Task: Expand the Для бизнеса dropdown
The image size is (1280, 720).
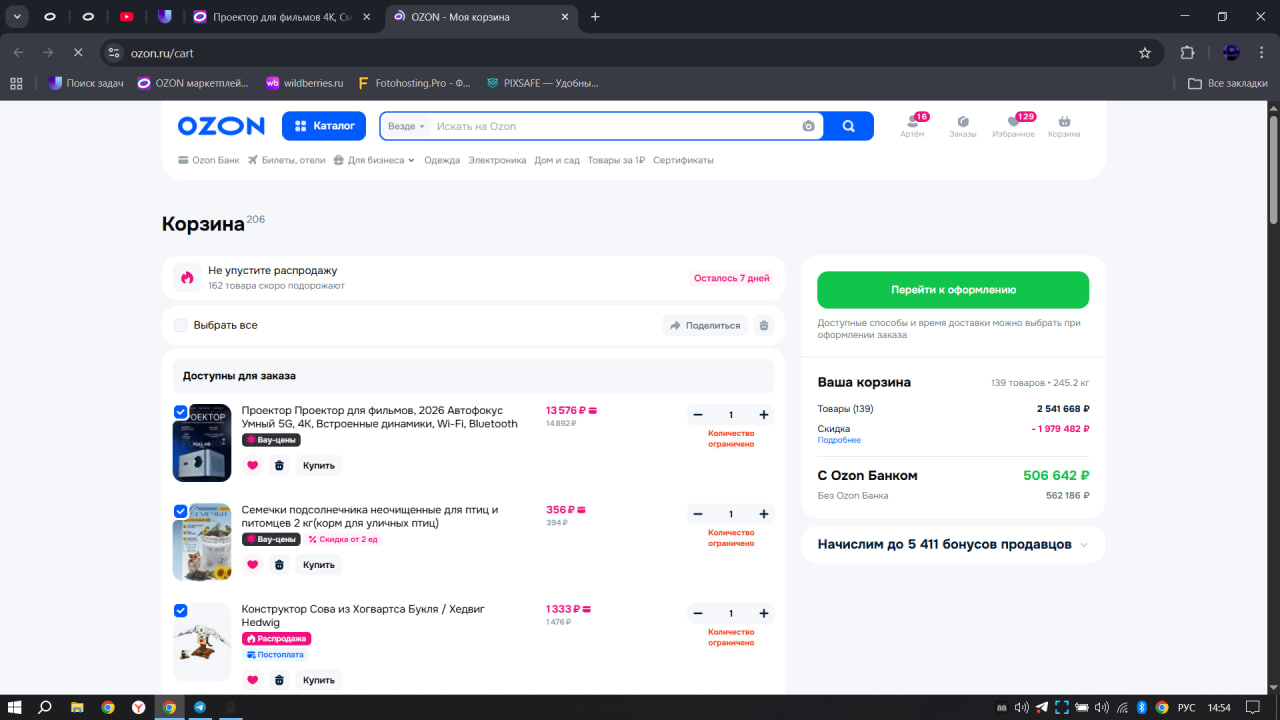Action: click(374, 160)
